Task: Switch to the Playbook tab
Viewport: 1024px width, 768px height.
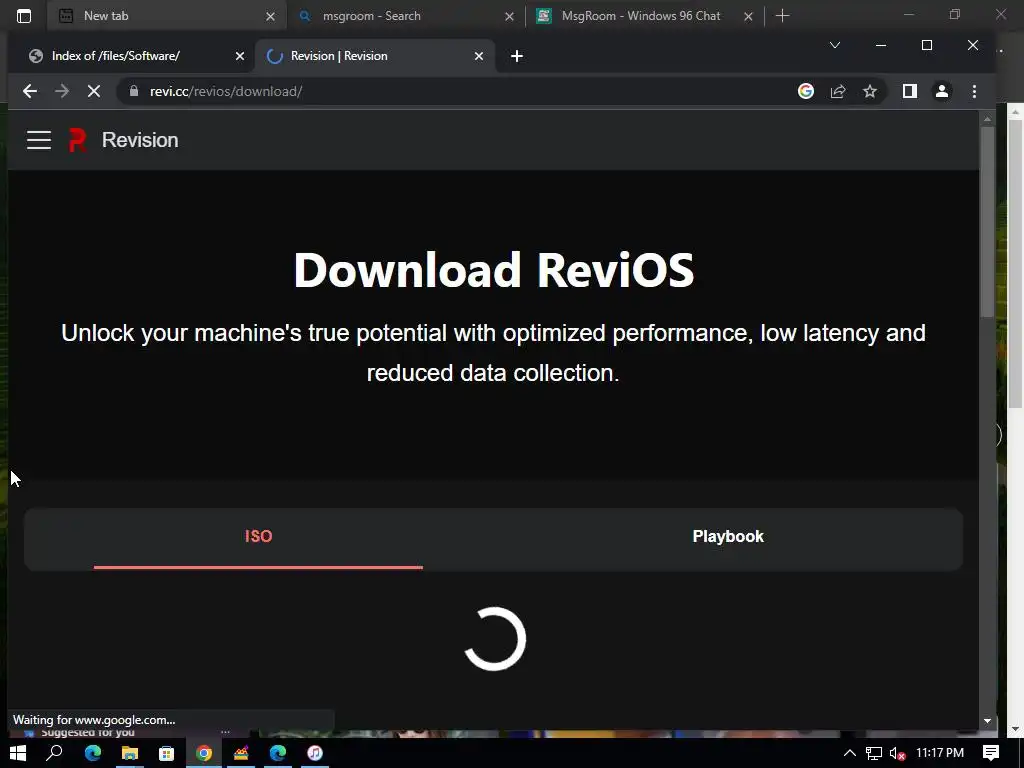Action: tap(728, 536)
